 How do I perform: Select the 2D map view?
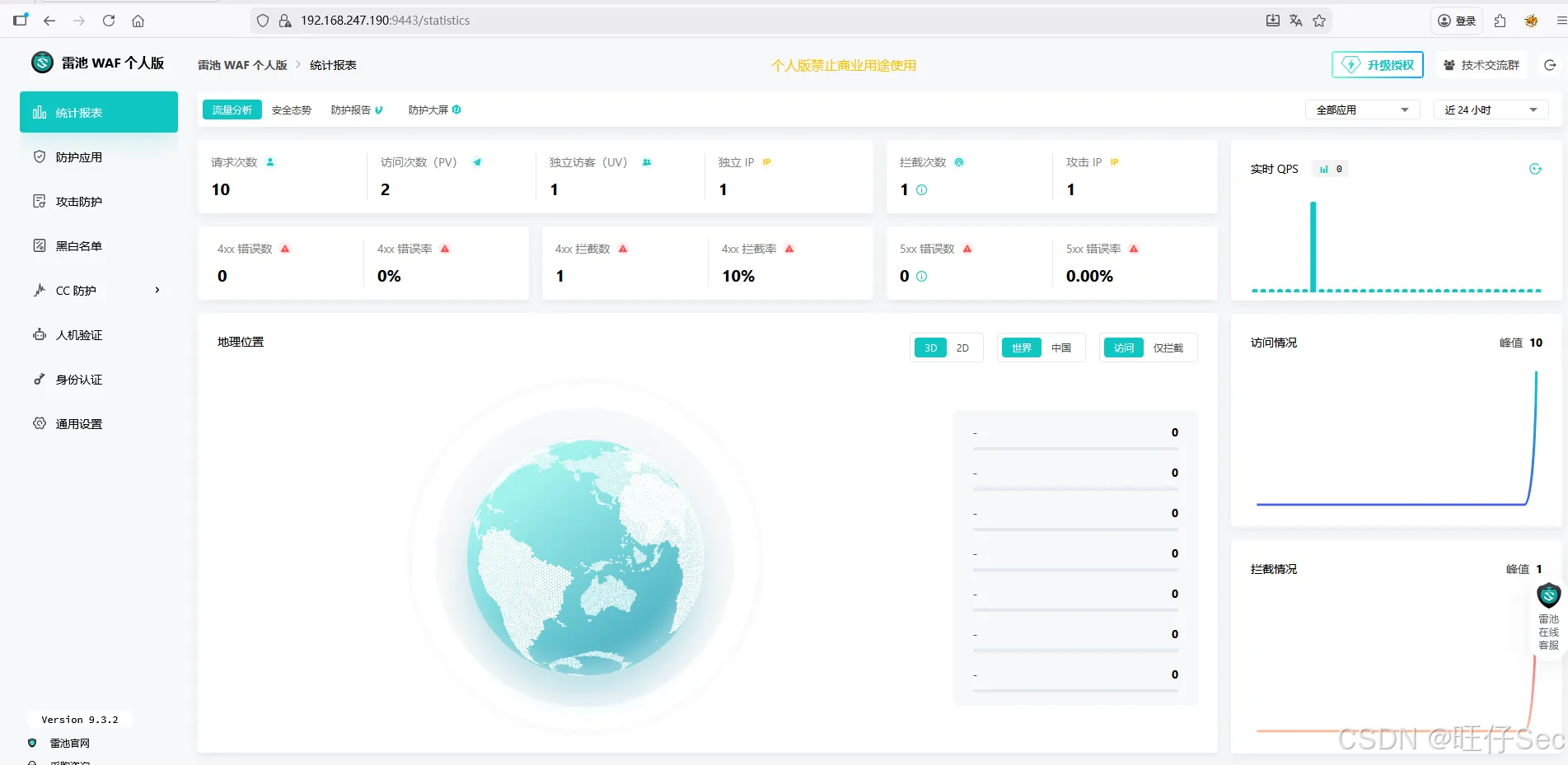[962, 348]
